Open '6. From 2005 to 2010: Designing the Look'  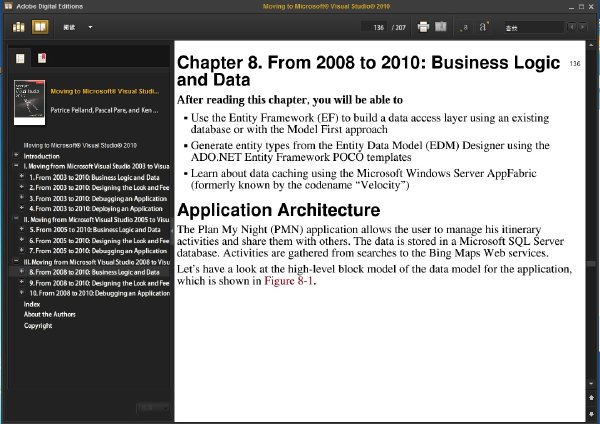tap(99, 240)
